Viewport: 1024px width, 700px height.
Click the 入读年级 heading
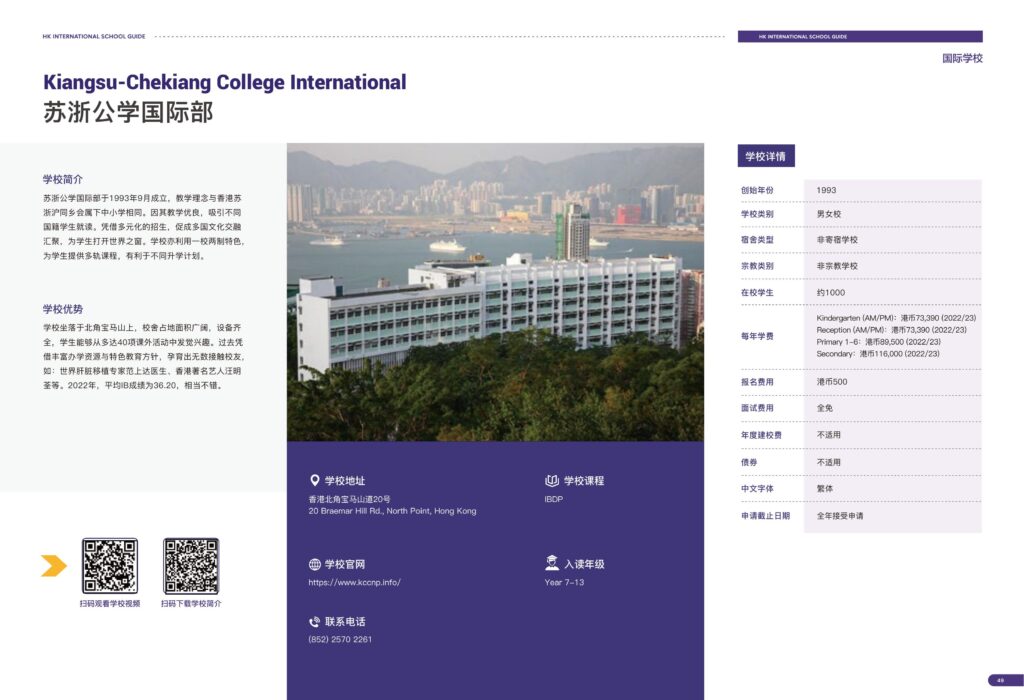tap(584, 564)
